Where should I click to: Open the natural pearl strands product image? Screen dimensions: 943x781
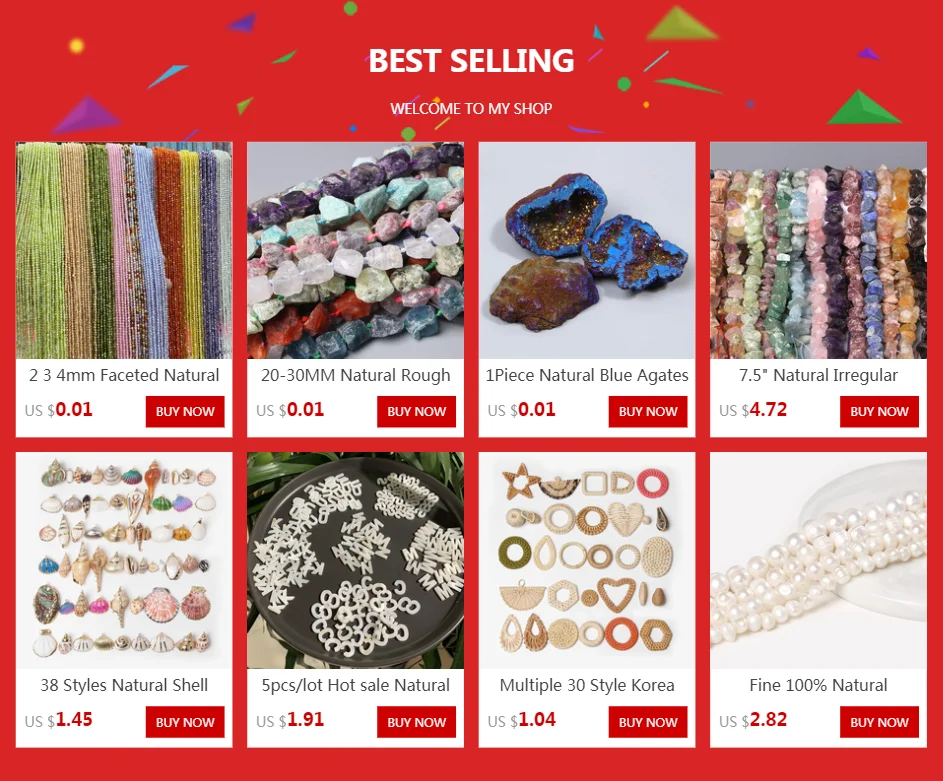(819, 560)
